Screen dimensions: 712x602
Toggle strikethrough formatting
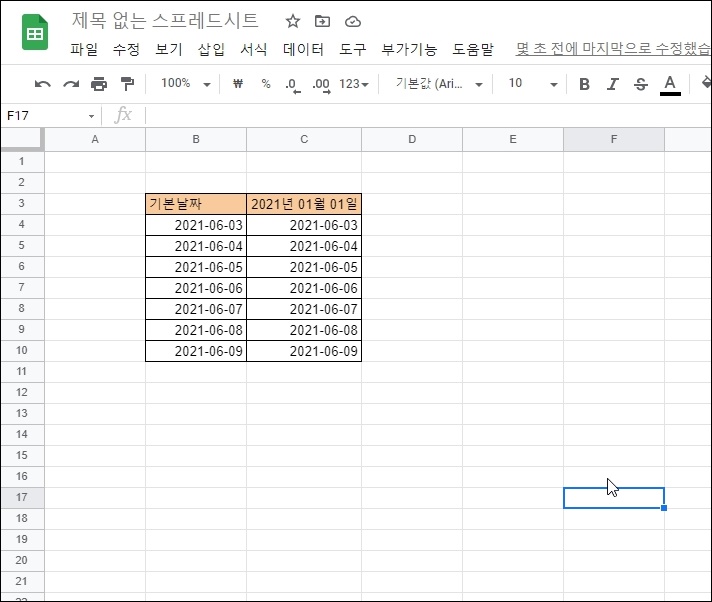click(x=641, y=84)
